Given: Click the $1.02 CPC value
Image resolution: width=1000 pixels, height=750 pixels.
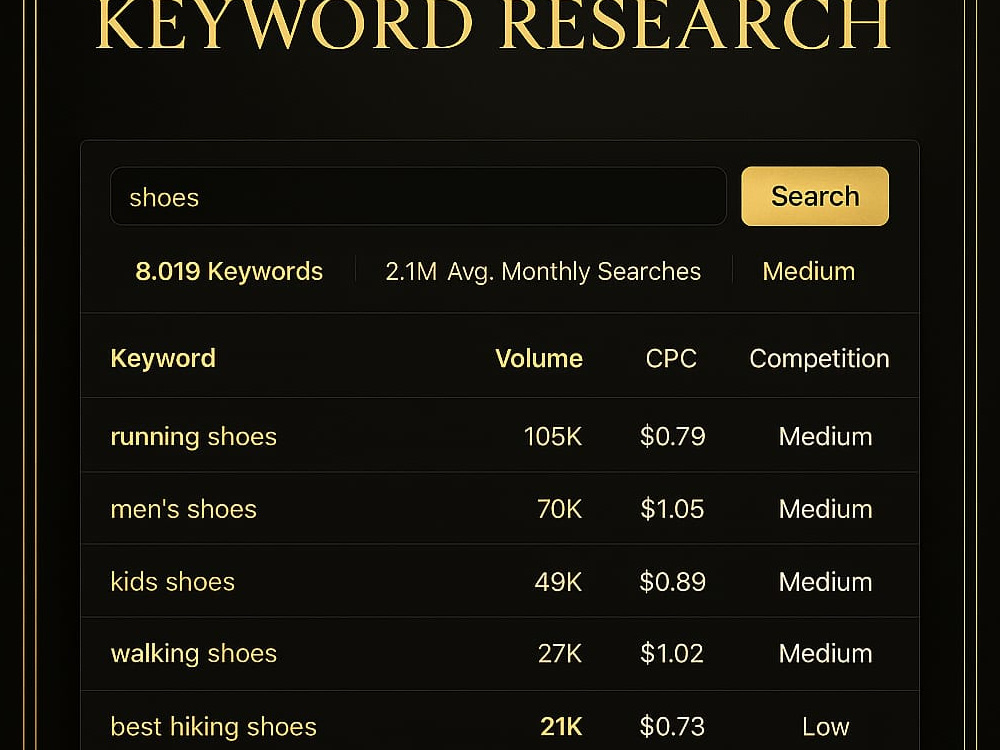Looking at the screenshot, I should [x=672, y=654].
